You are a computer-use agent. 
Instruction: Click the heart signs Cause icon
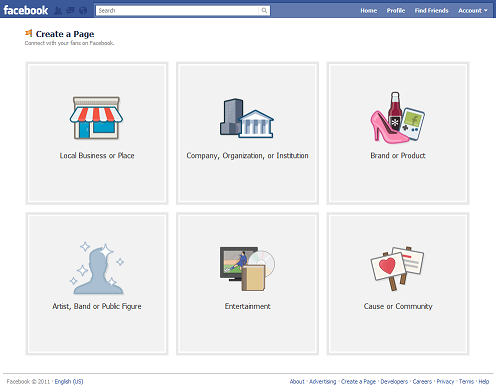[x=397, y=269]
